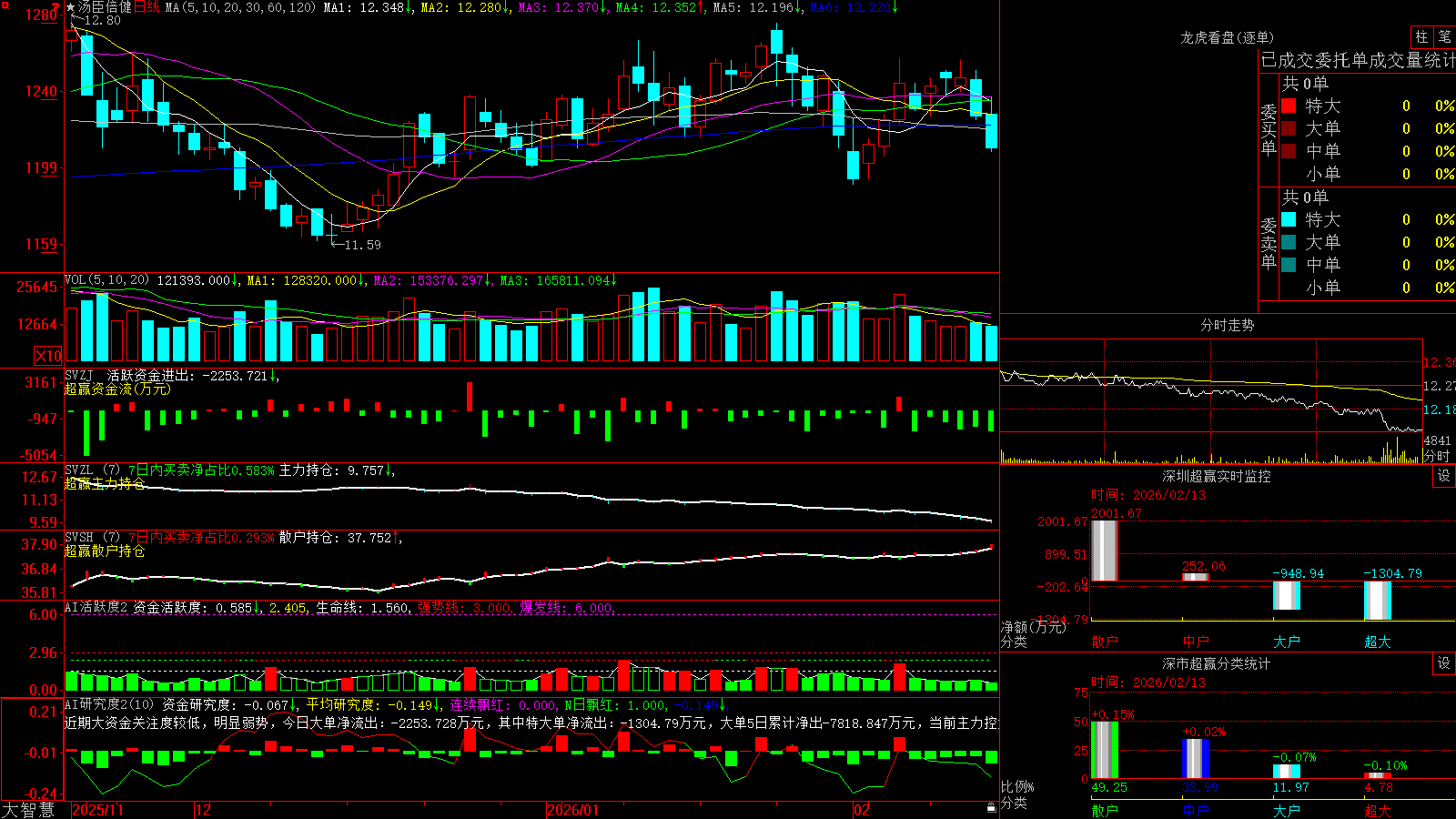Screen dimensions: 1456x819
Task: Click the 超赢散户持仓 label
Action: [105, 551]
